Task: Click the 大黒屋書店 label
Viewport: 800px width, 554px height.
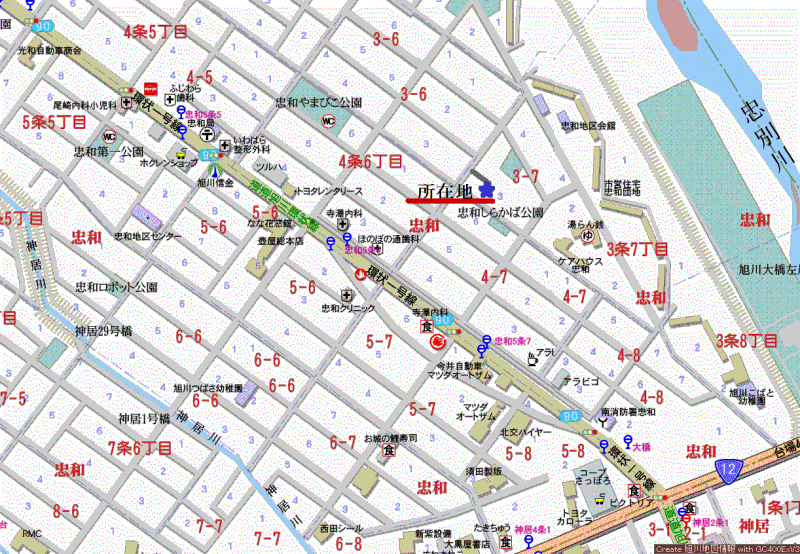Action: (x=467, y=544)
